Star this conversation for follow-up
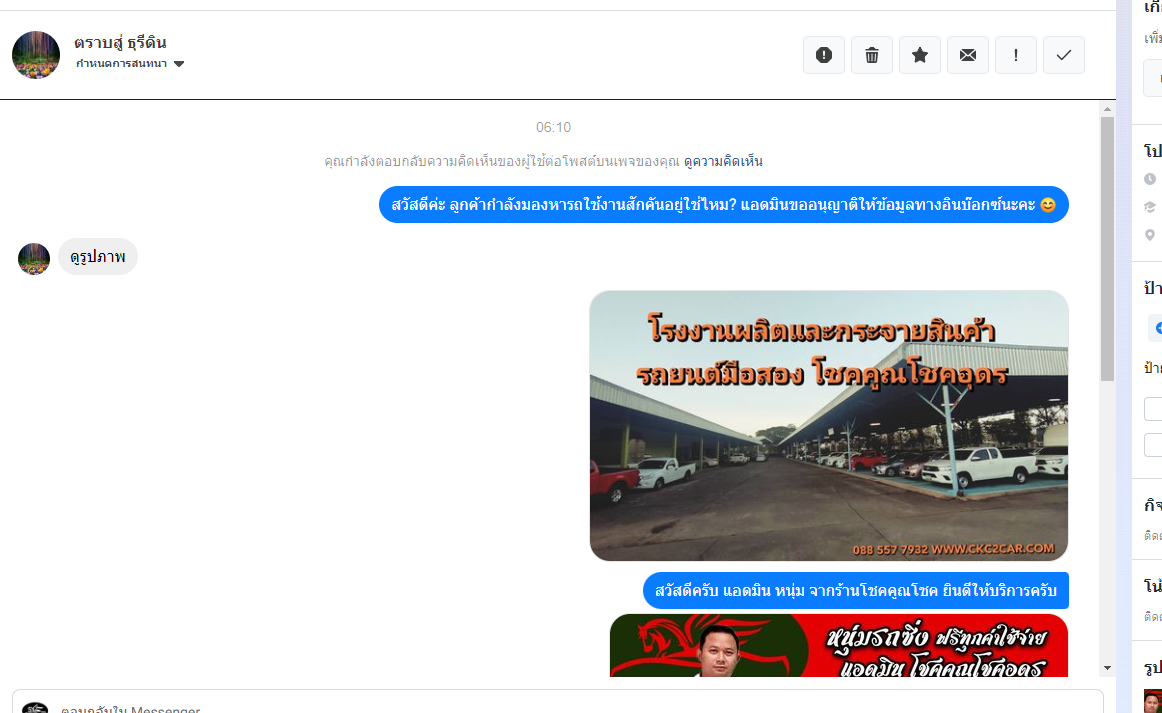The width and height of the screenshot is (1162, 713). click(920, 55)
